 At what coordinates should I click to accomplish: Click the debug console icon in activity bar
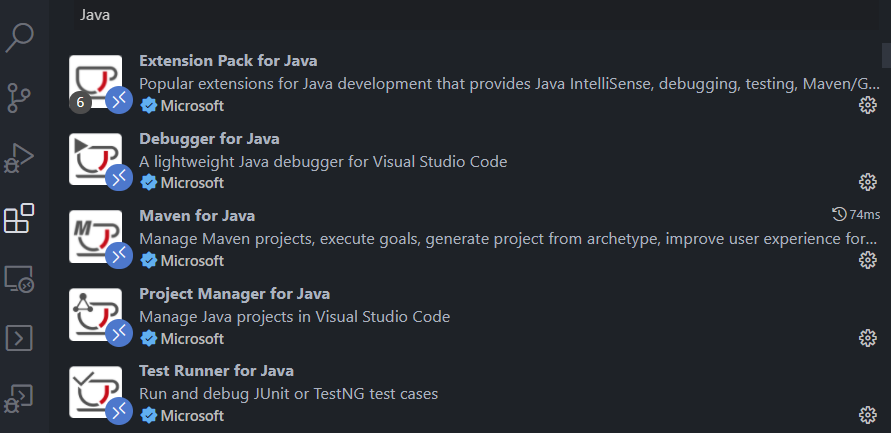pyautogui.click(x=20, y=399)
